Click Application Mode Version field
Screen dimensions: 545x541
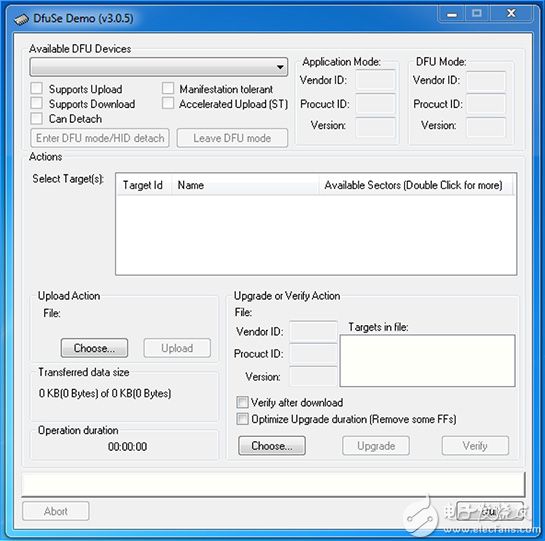tap(375, 127)
